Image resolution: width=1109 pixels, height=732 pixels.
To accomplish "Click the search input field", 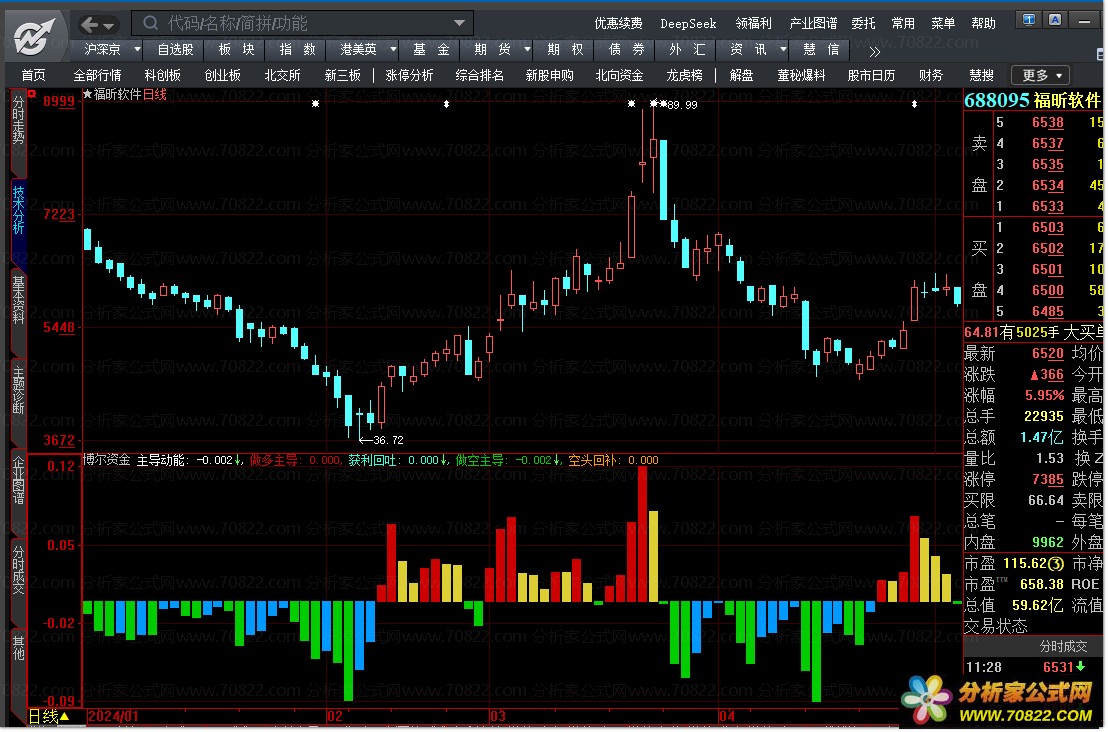I will 304,23.
